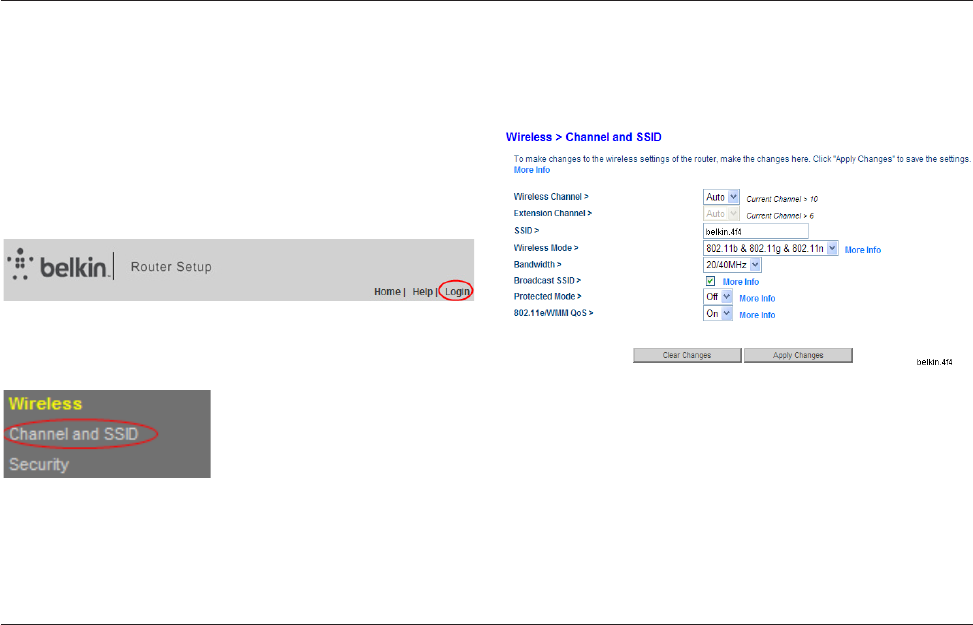
Task: Open the Wireless Channel dropdown
Action: pos(721,197)
